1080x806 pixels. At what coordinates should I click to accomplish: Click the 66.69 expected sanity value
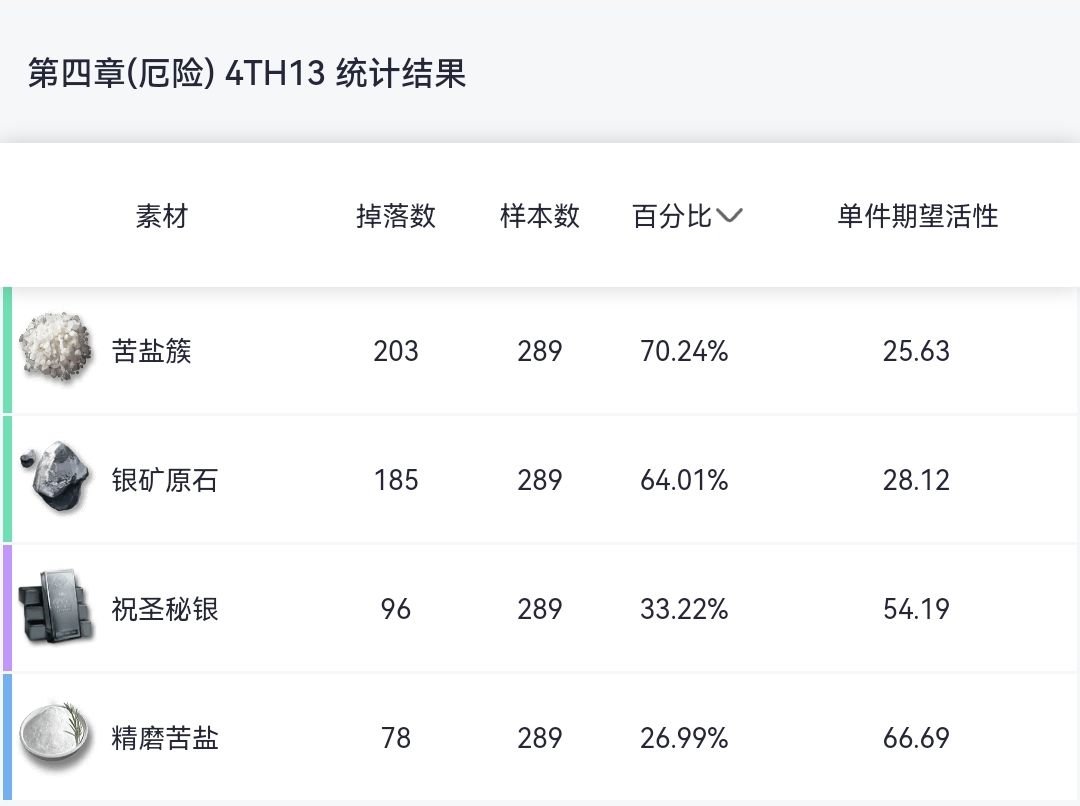[x=916, y=738]
